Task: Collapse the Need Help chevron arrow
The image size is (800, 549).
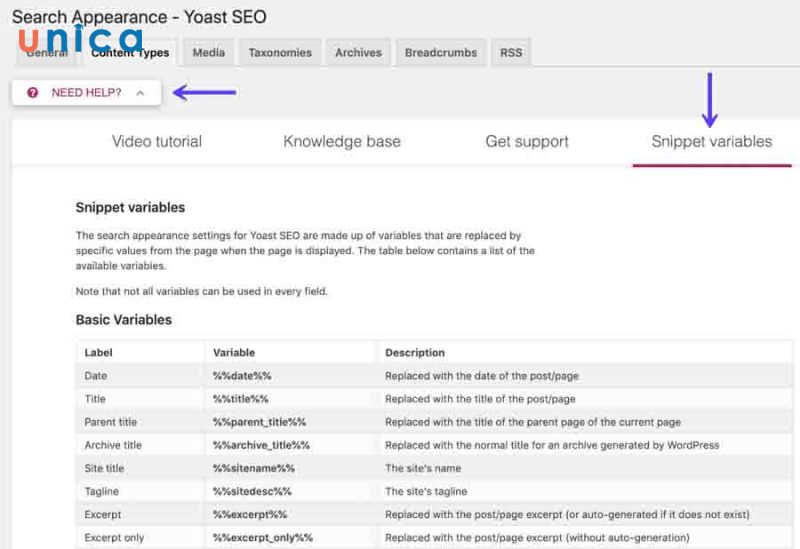Action: [140, 93]
